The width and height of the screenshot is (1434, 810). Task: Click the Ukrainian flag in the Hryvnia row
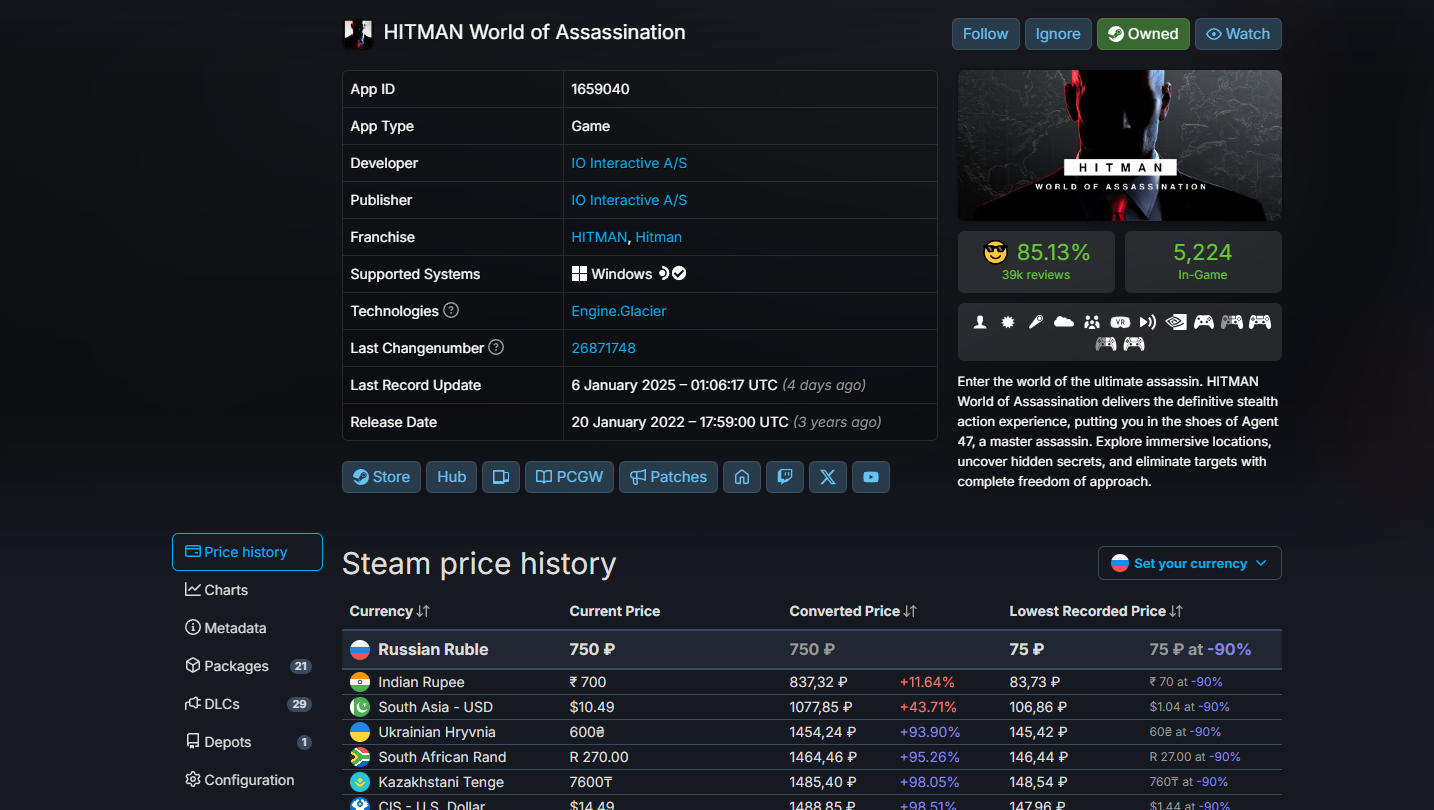coord(360,732)
